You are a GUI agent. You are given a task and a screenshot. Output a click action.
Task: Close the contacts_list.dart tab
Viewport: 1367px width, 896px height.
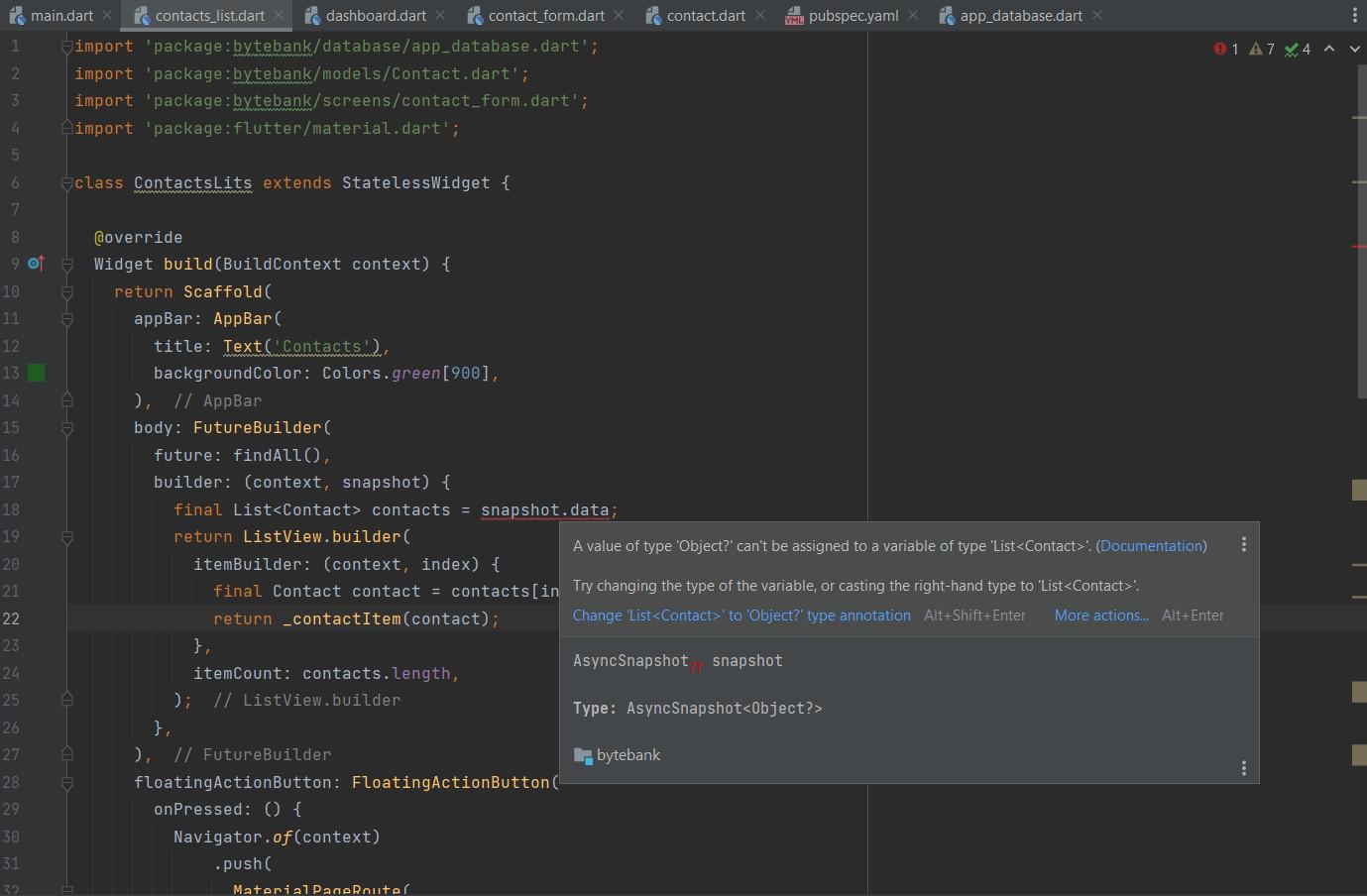[x=279, y=16]
